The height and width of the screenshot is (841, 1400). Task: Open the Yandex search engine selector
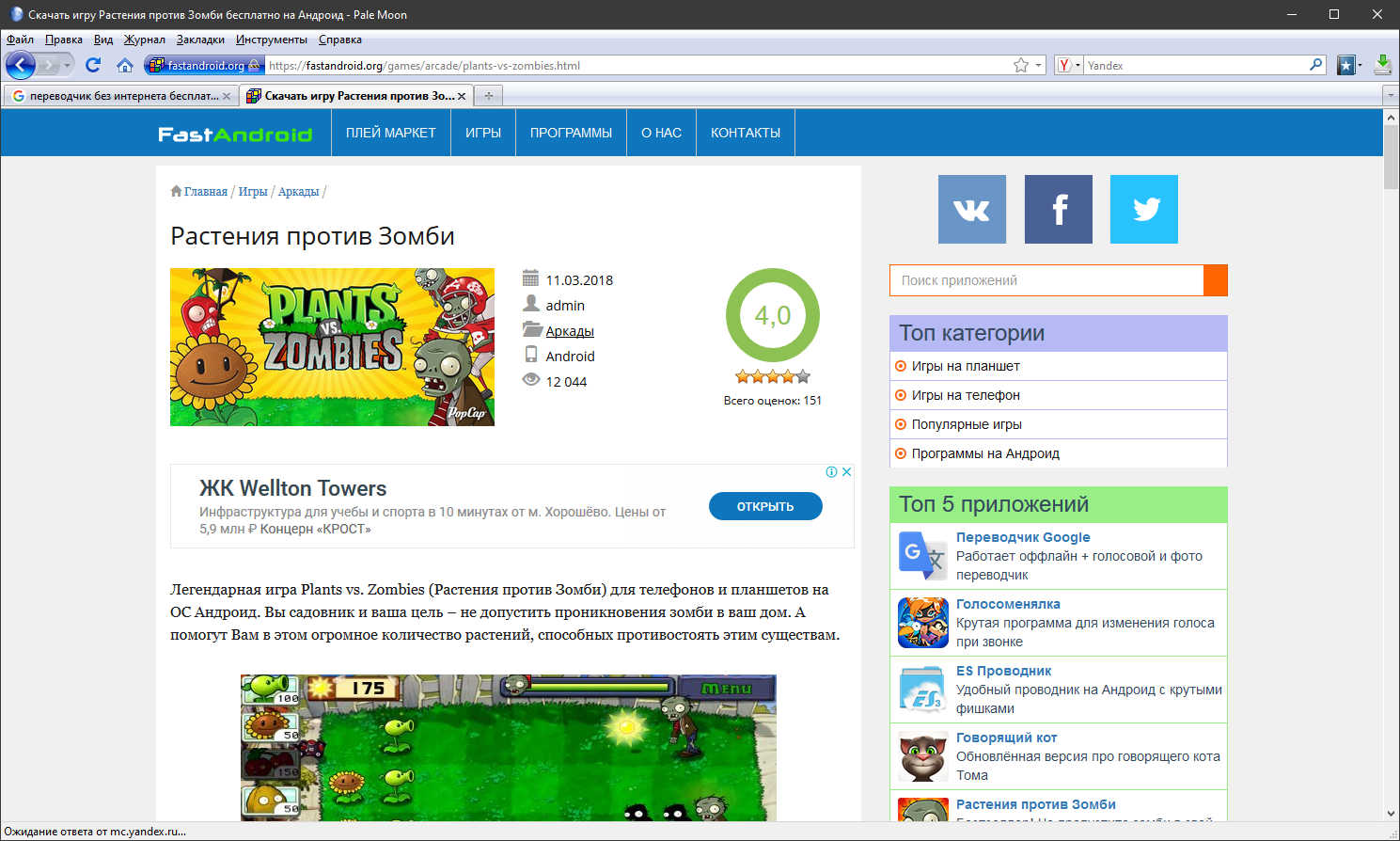pyautogui.click(x=1069, y=65)
